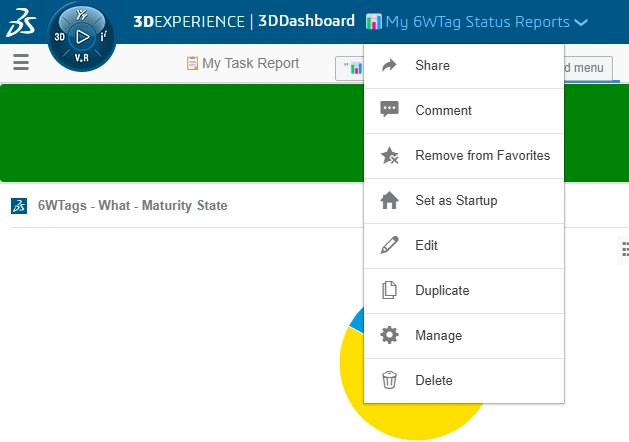Click the 6WTags - What - Maturity State title
The width and height of the screenshot is (629, 442).
(x=132, y=205)
